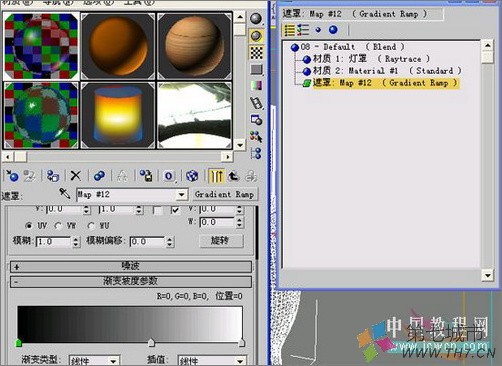Toggle the checked tile checkbox

click(x=175, y=210)
